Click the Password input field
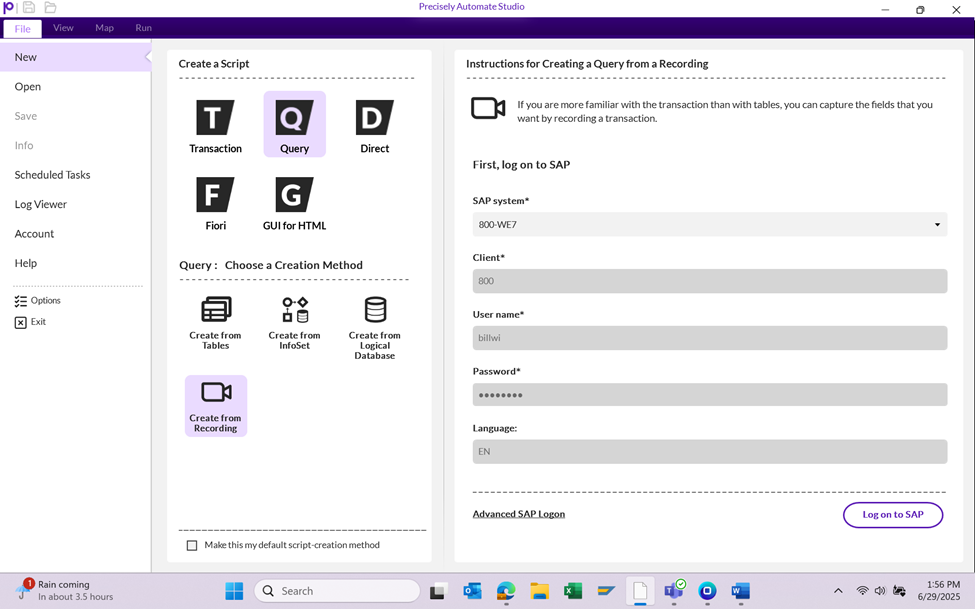The height and width of the screenshot is (609, 975). (x=709, y=395)
